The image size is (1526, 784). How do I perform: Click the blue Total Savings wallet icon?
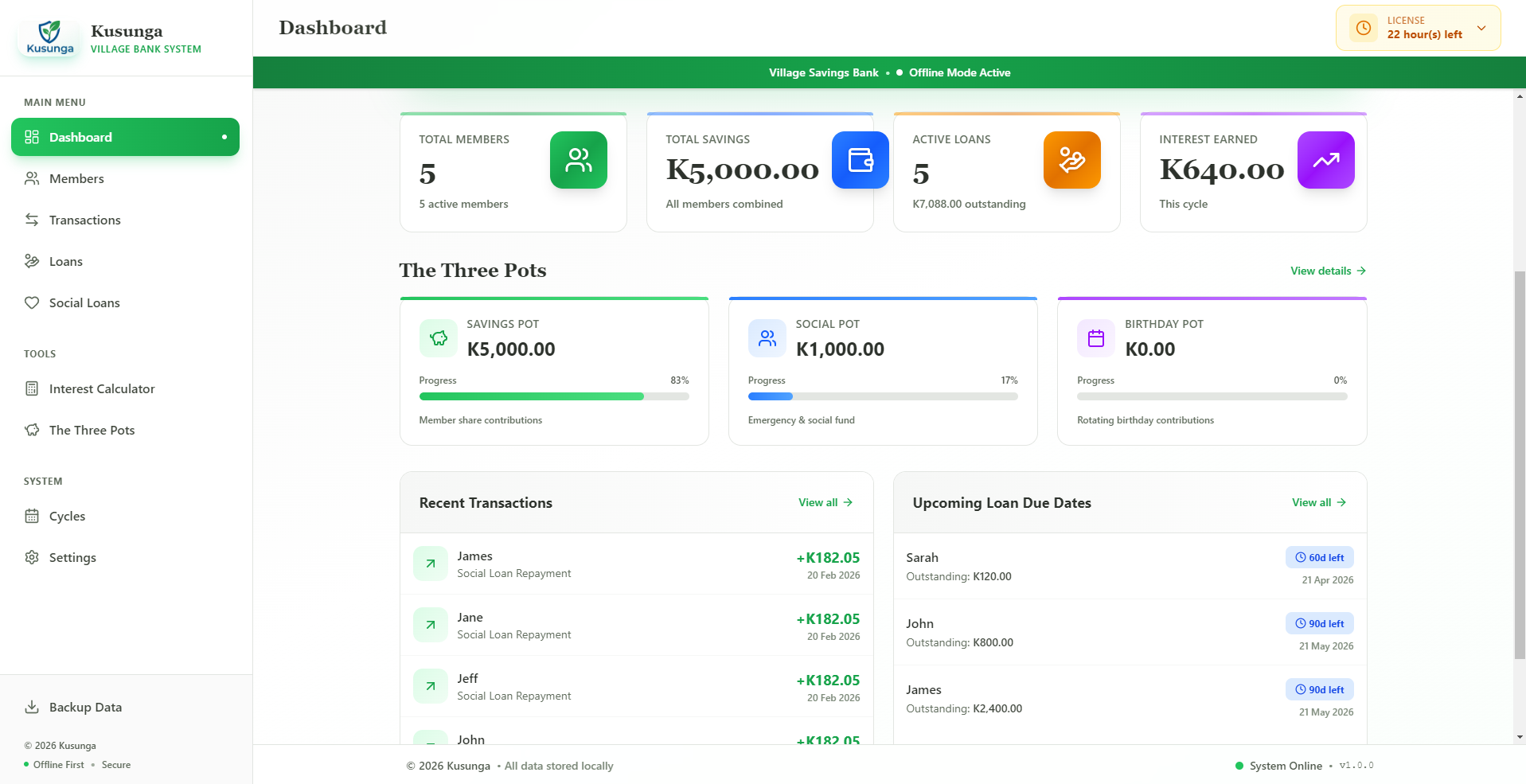[x=860, y=160]
